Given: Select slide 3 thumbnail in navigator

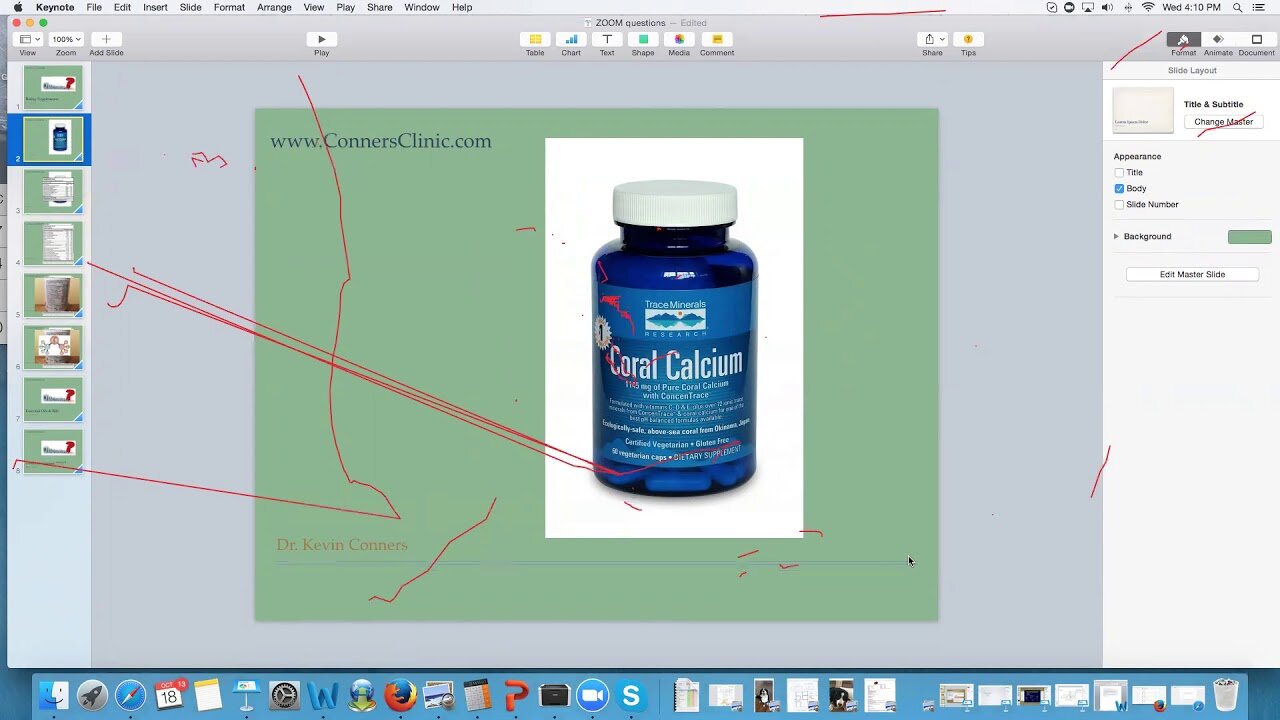Looking at the screenshot, I should pyautogui.click(x=53, y=191).
